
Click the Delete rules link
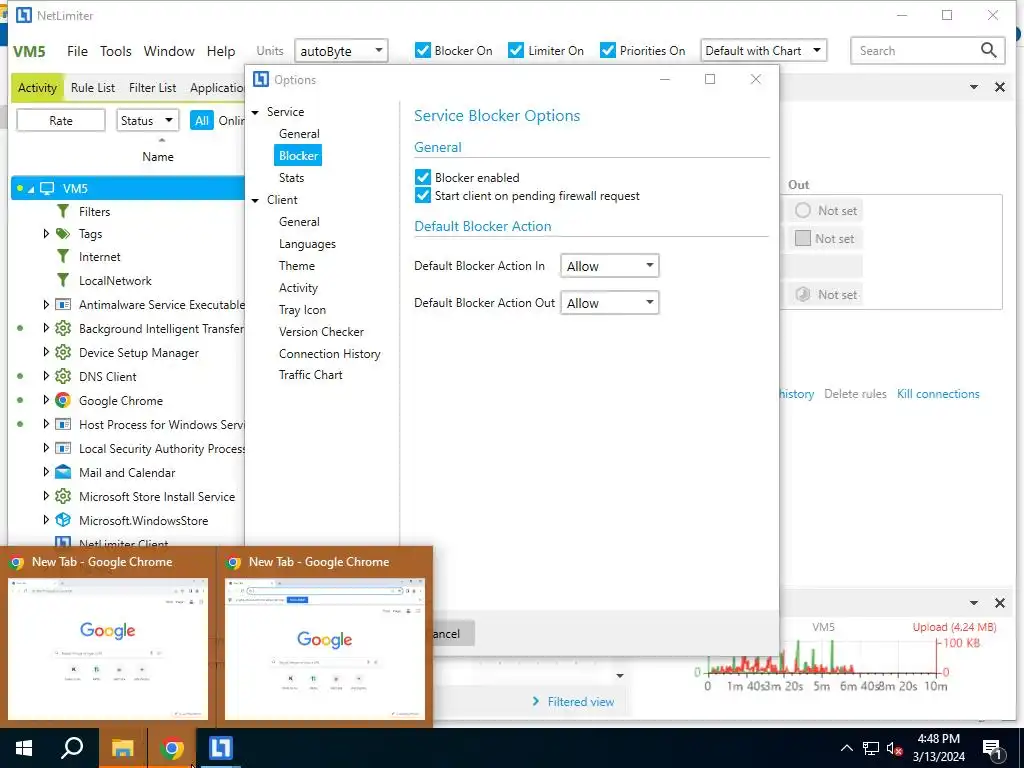(855, 394)
